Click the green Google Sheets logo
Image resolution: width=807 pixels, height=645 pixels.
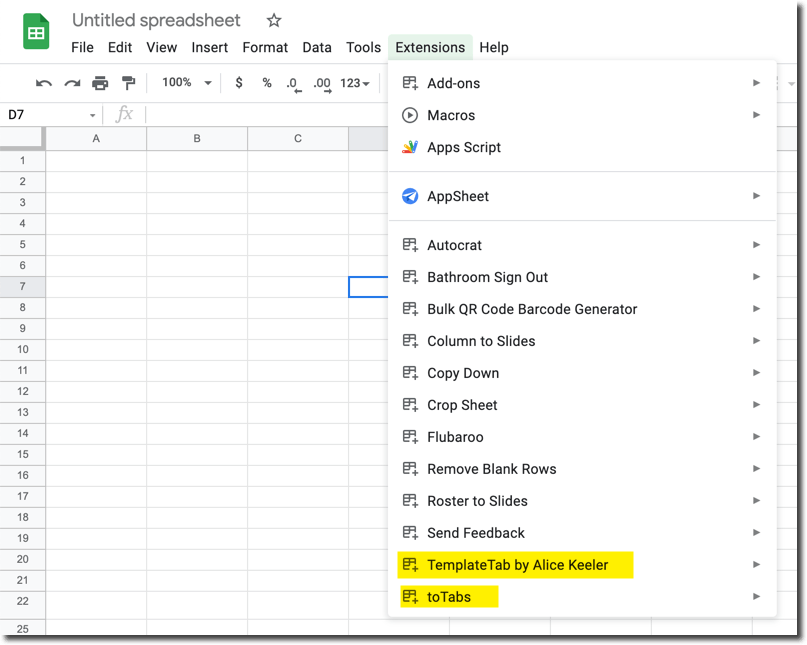coord(36,31)
